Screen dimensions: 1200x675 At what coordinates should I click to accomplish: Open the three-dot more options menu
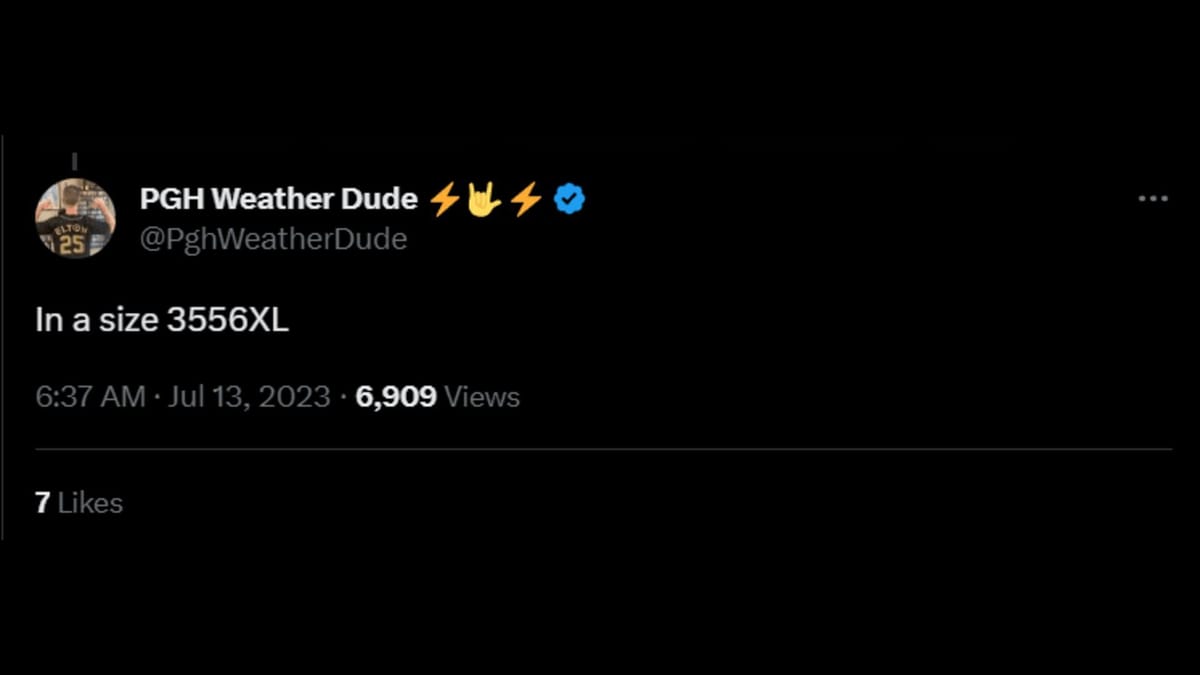1152,199
